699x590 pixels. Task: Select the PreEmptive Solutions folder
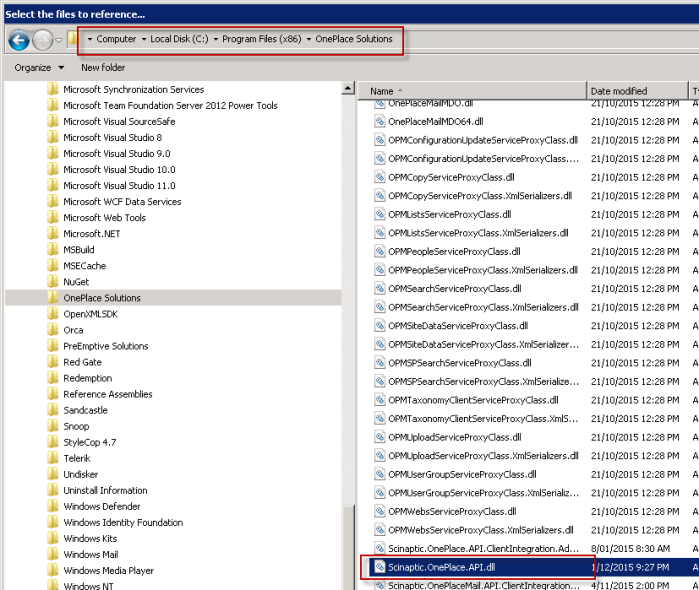pyautogui.click(x=106, y=347)
